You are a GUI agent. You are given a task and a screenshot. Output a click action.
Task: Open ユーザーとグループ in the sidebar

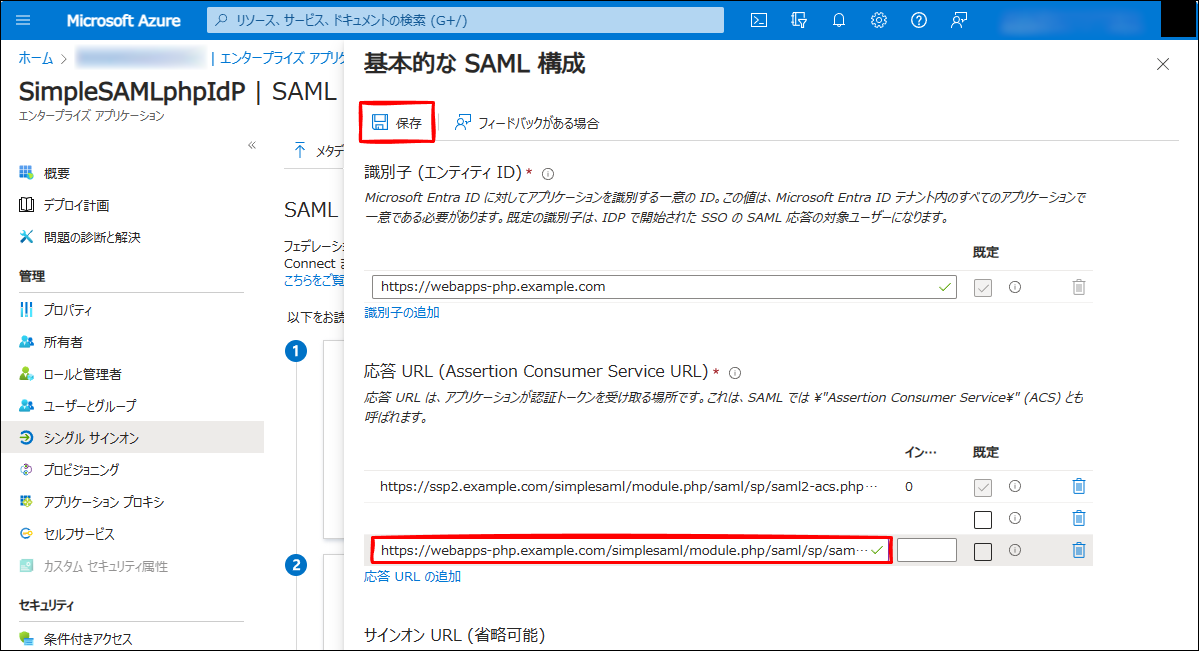point(89,406)
